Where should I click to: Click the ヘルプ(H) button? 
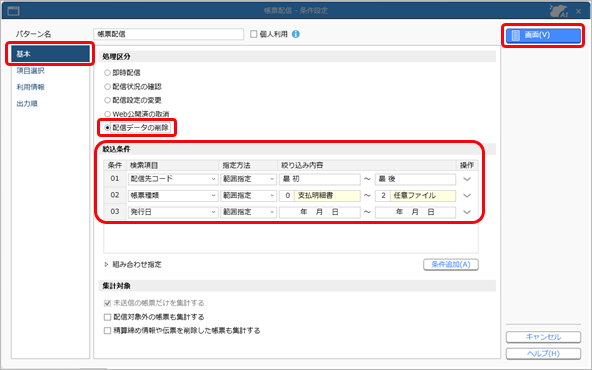[x=543, y=354]
